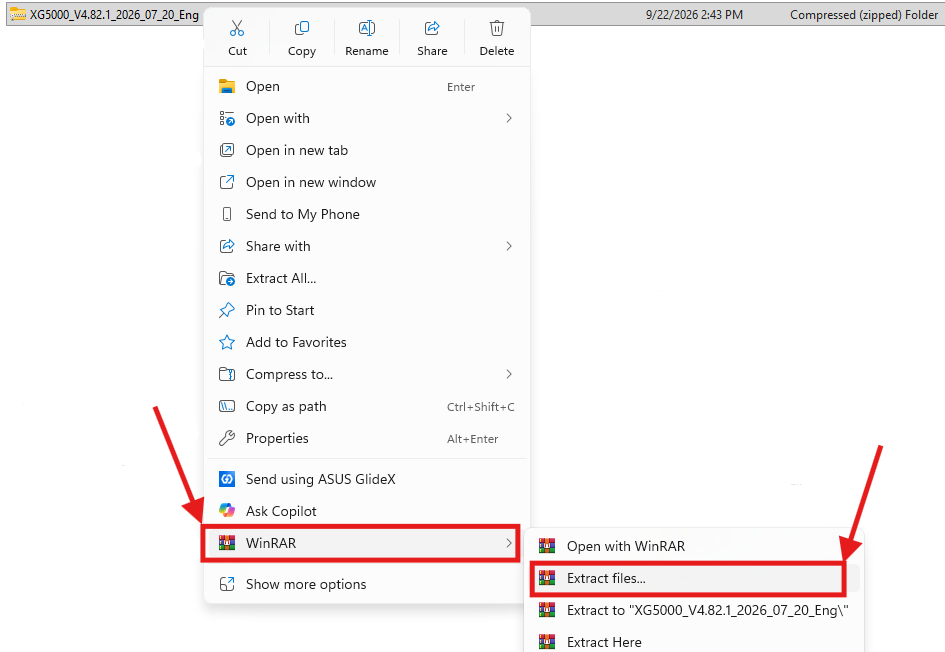The width and height of the screenshot is (945, 652).
Task: Click the wrench icon for Properties
Action: [227, 438]
